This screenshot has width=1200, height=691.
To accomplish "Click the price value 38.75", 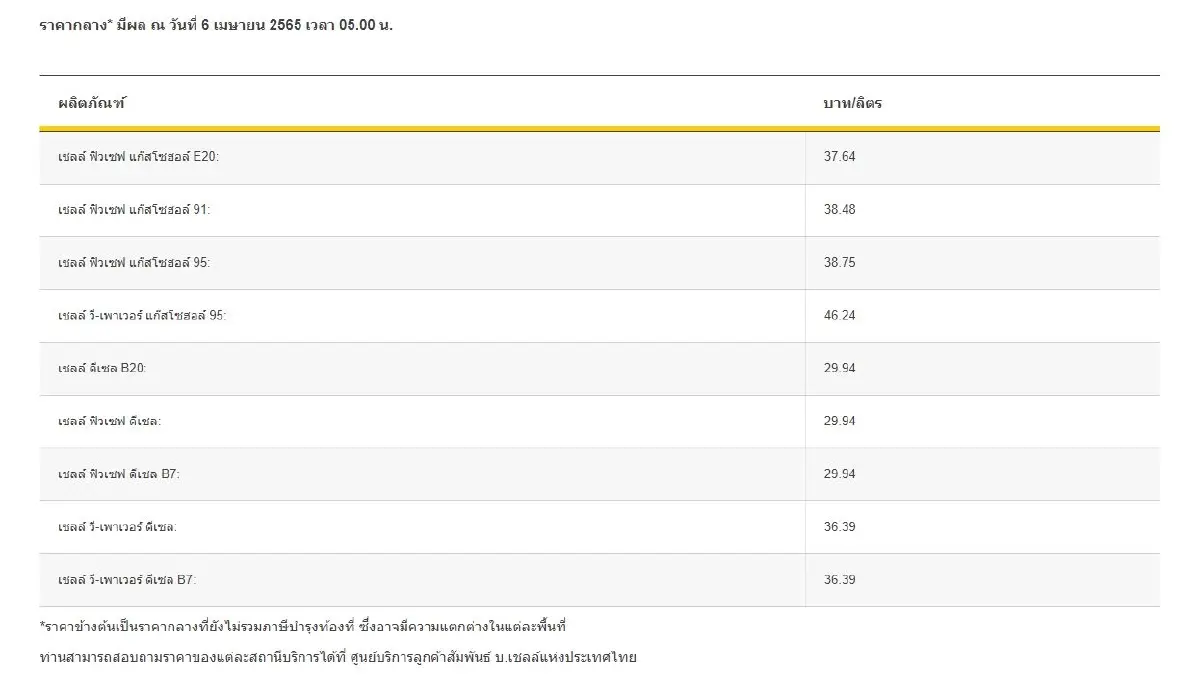I will pyautogui.click(x=839, y=263).
